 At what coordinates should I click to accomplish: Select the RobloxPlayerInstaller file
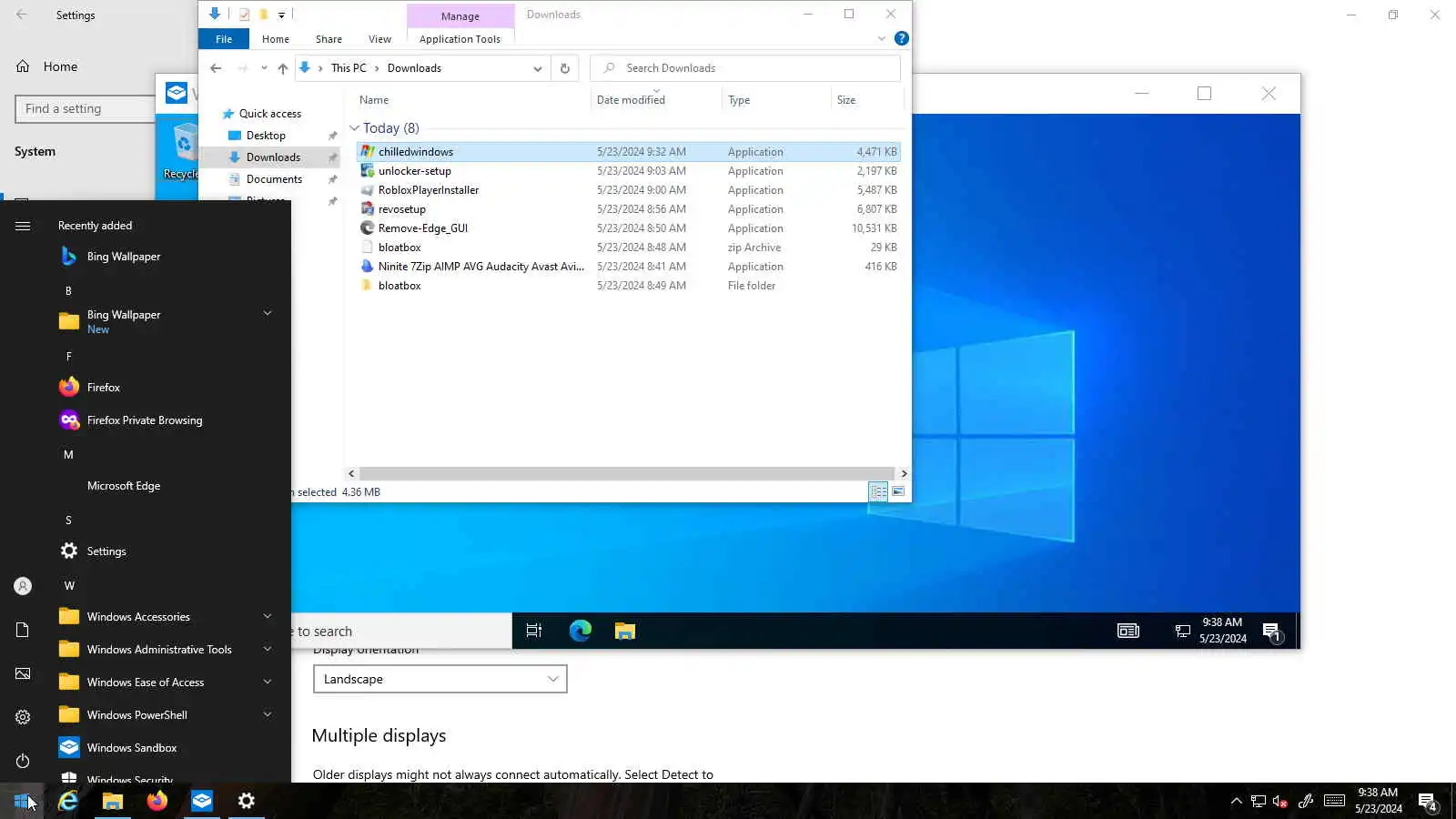629,190
